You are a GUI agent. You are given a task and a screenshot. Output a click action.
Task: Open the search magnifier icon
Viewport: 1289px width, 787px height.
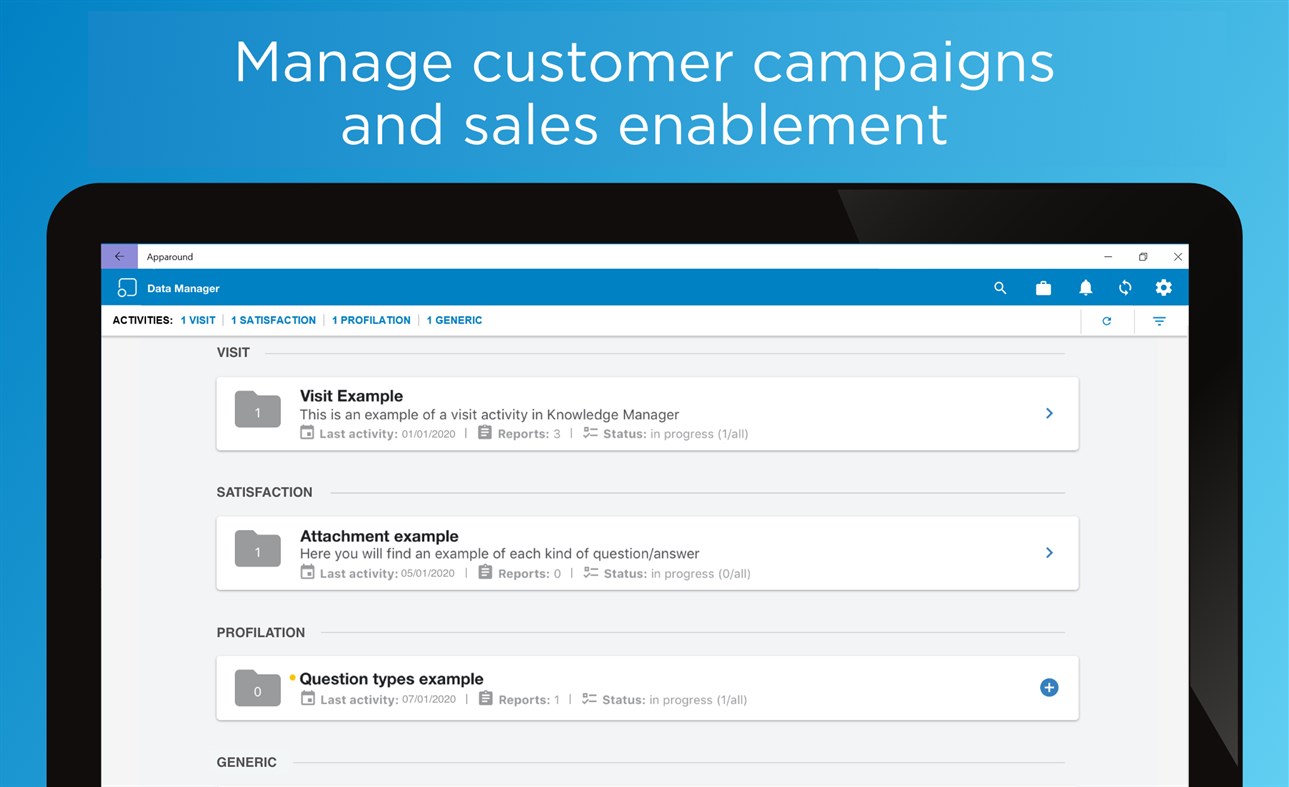[1000, 288]
